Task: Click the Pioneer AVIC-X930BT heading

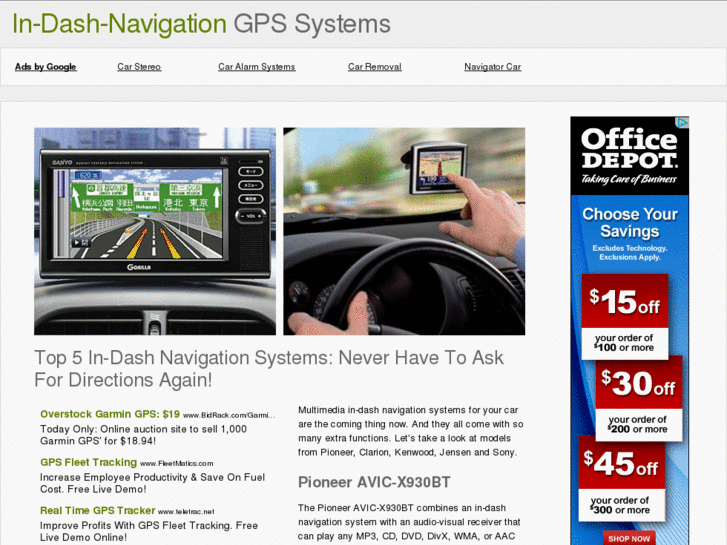Action: point(374,482)
